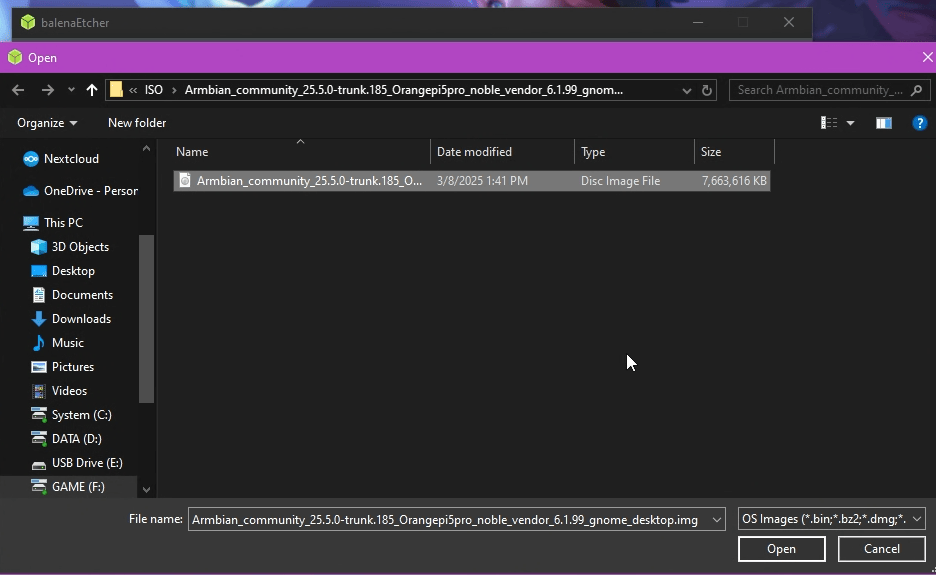The height and width of the screenshot is (575, 936).
Task: Expand the view options dropdown arrow
Action: 851,123
